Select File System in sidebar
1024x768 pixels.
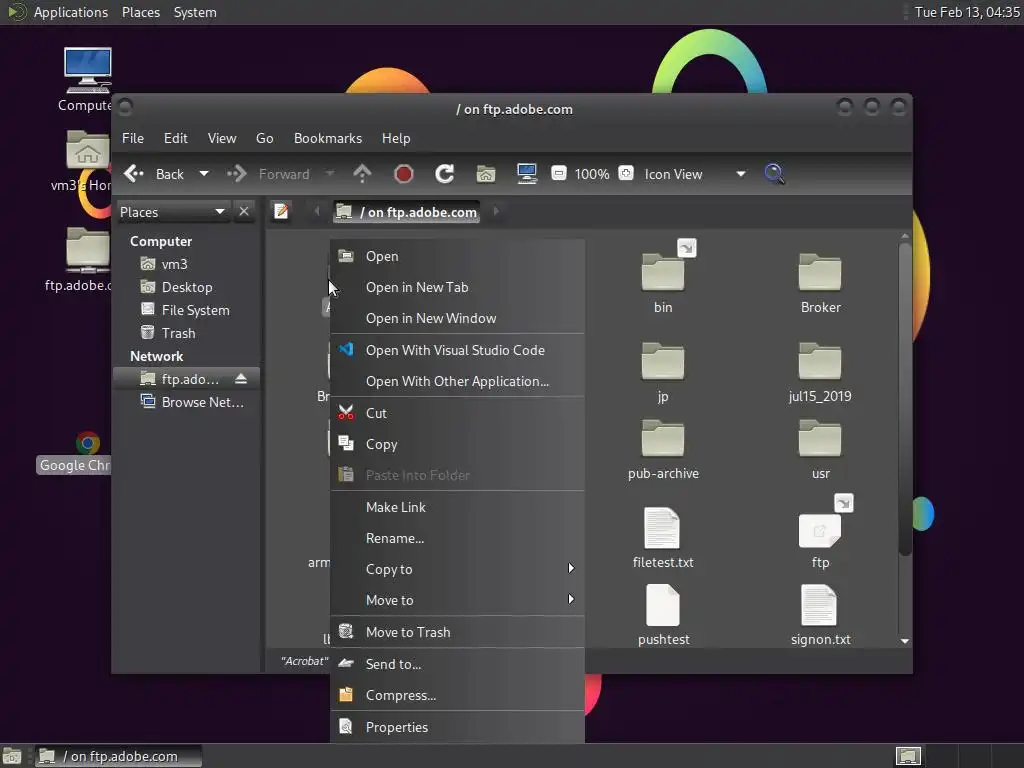(x=186, y=310)
